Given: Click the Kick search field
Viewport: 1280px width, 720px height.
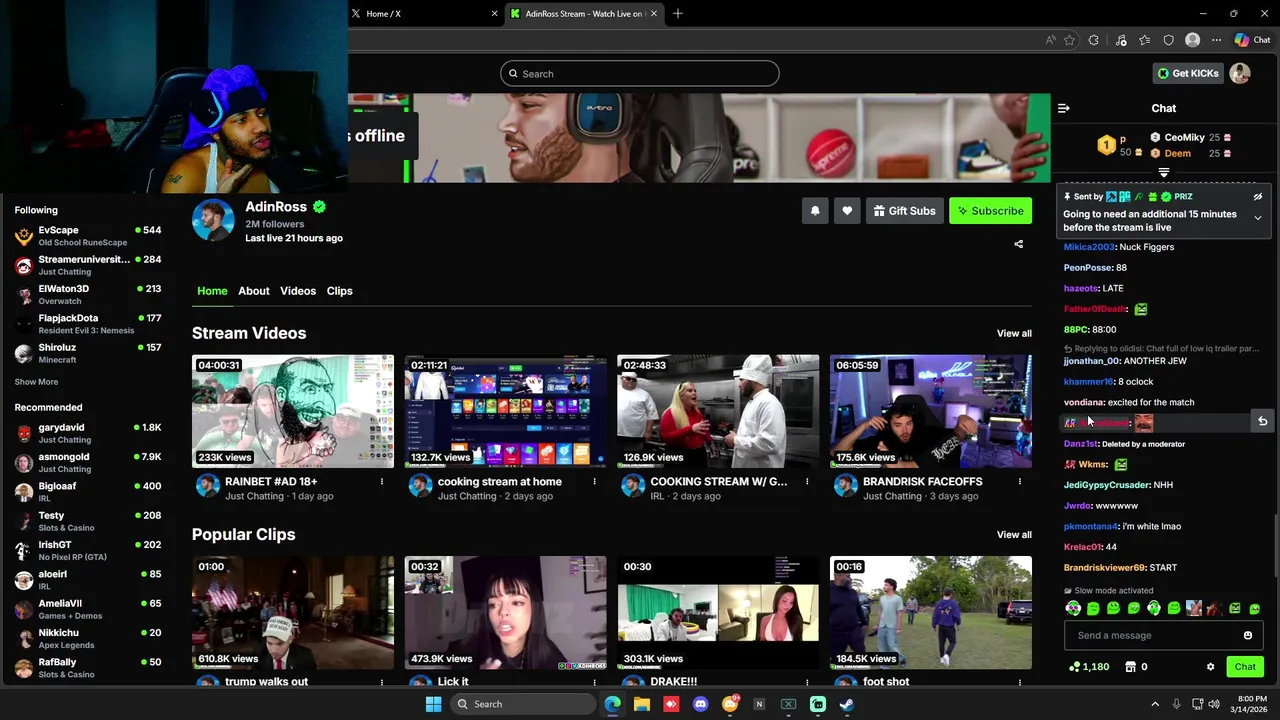Looking at the screenshot, I should tap(640, 74).
